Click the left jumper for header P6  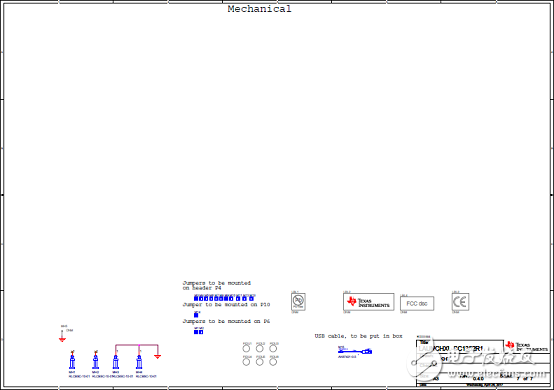tap(196, 332)
